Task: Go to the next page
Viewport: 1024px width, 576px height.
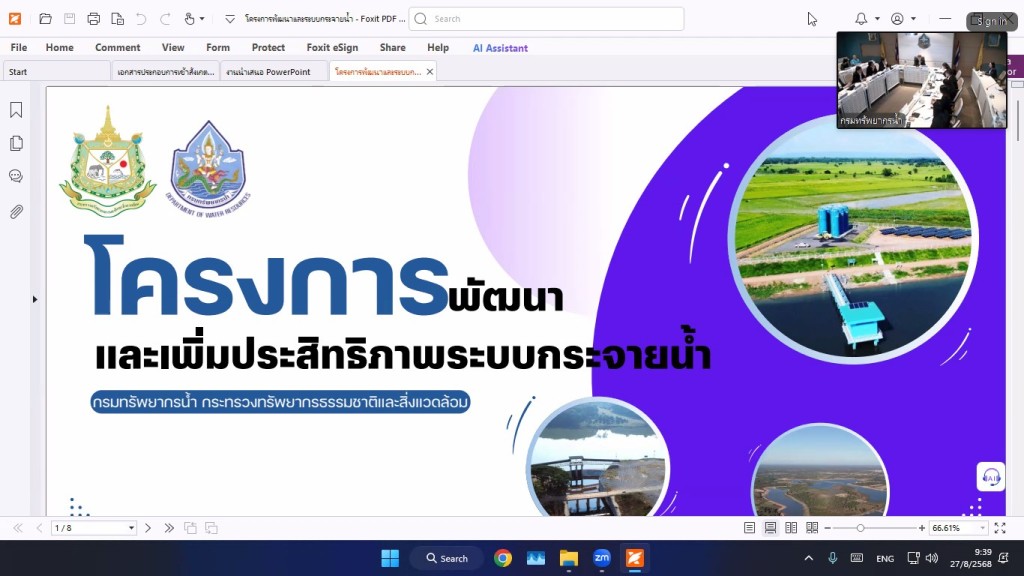Action: click(148, 528)
